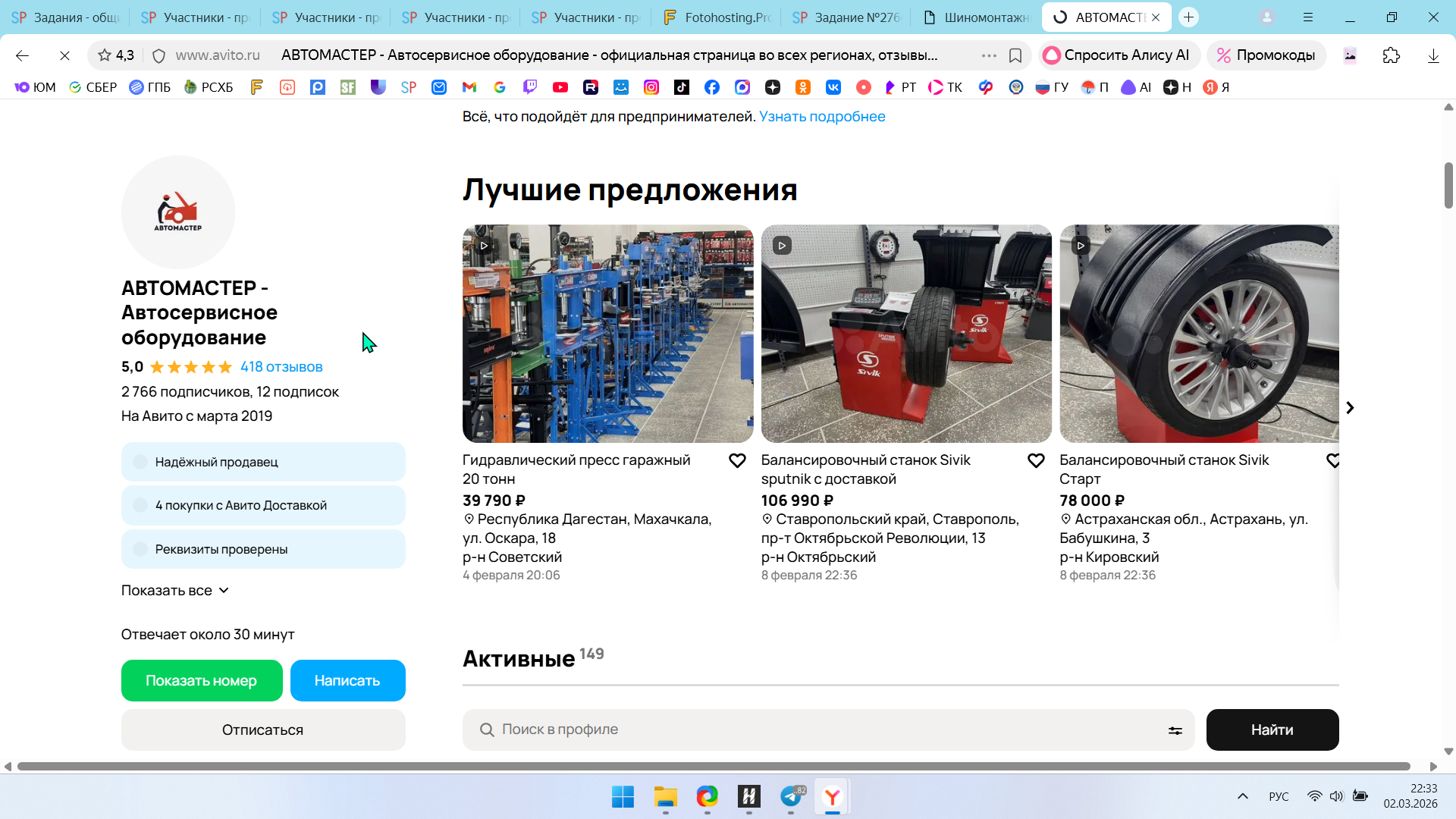Unsubscribe with the Отписаться button
Screen dimensions: 1456x819
[263, 730]
